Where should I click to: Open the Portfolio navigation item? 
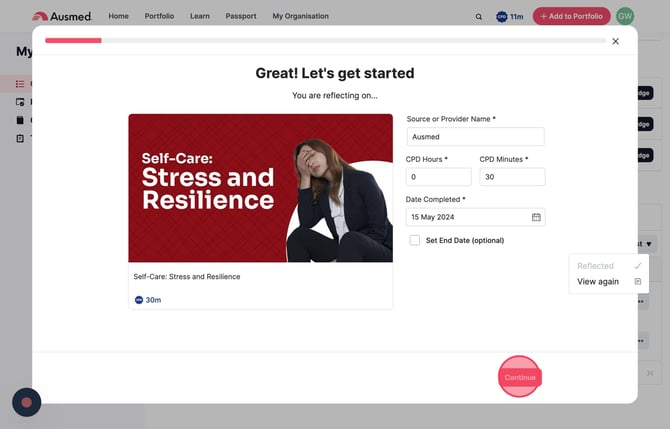(x=159, y=16)
